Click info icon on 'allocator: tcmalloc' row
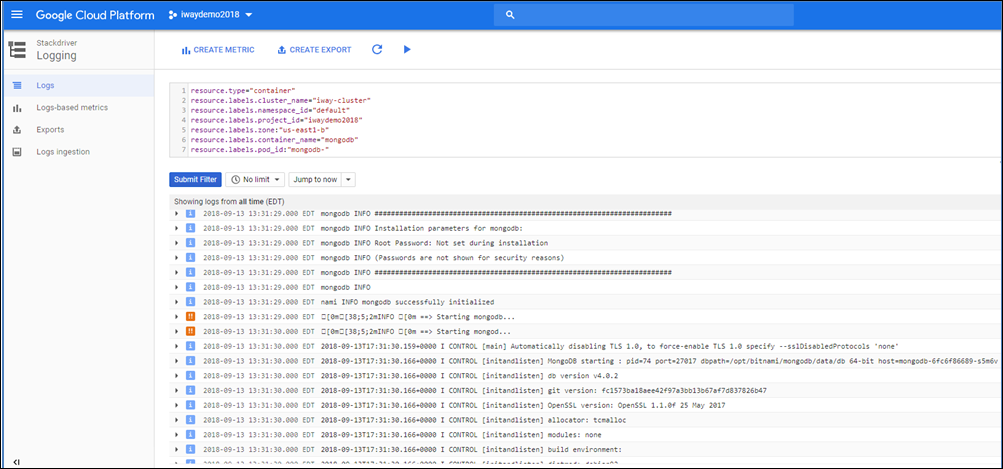Screen dimensions: 1003x469 pos(190,420)
